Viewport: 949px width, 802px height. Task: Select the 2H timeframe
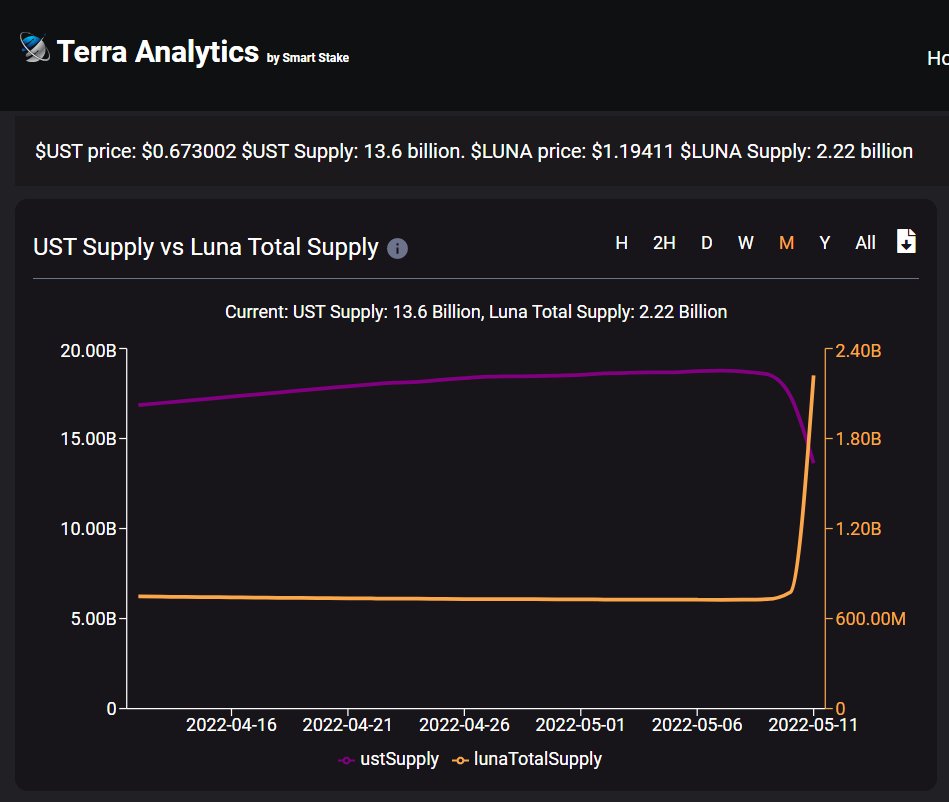(664, 243)
